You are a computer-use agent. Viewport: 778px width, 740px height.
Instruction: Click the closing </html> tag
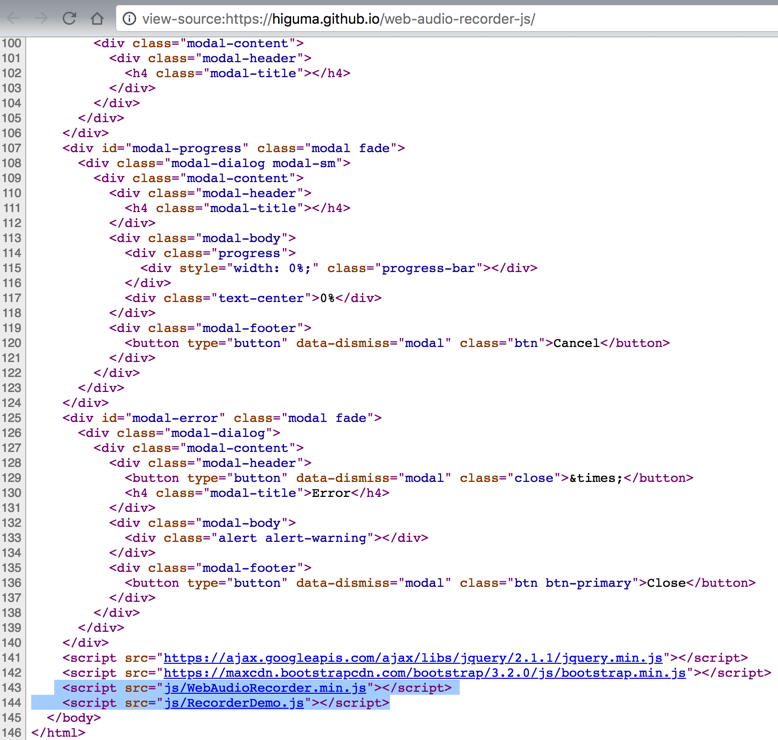[x=58, y=733]
